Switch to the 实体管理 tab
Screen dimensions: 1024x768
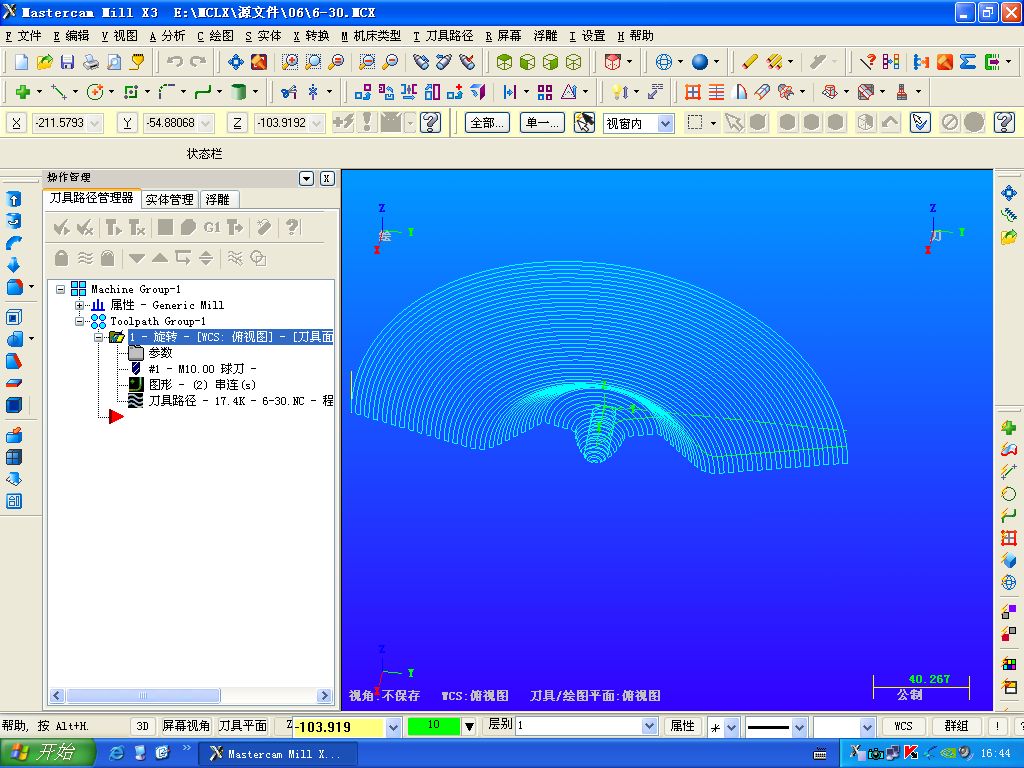[169, 199]
